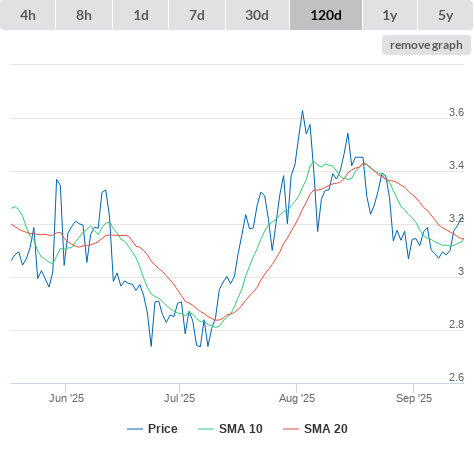
Task: Click the Jul '25 axis tick label
Action: tap(179, 398)
